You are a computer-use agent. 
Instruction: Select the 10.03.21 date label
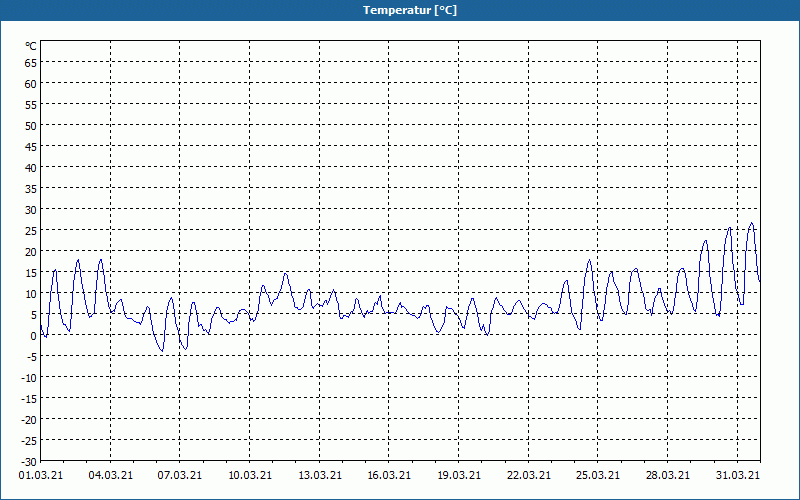coord(250,475)
